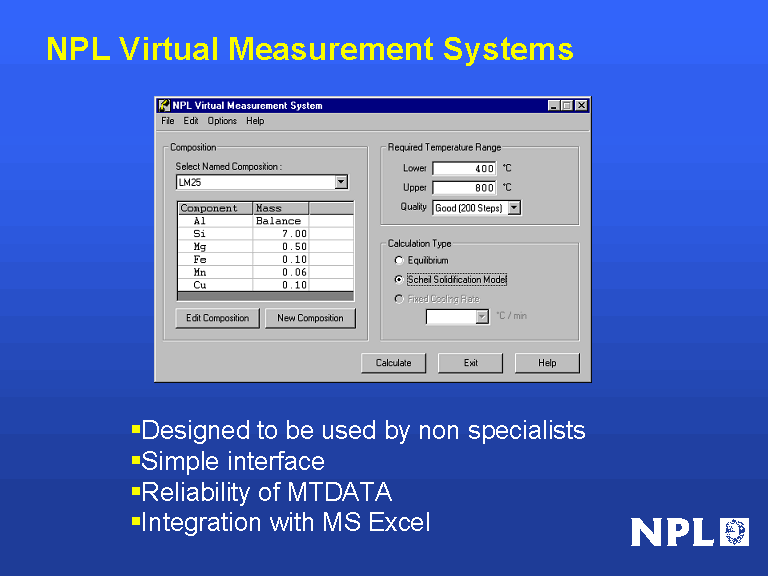The width and height of the screenshot is (768, 576).
Task: Select the Si mass value cell
Action: click(281, 234)
